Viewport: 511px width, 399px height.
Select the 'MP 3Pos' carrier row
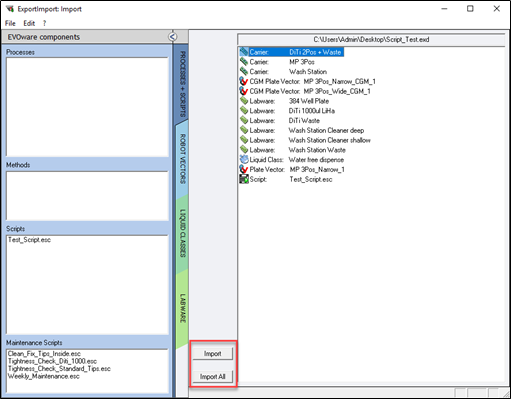[277, 62]
